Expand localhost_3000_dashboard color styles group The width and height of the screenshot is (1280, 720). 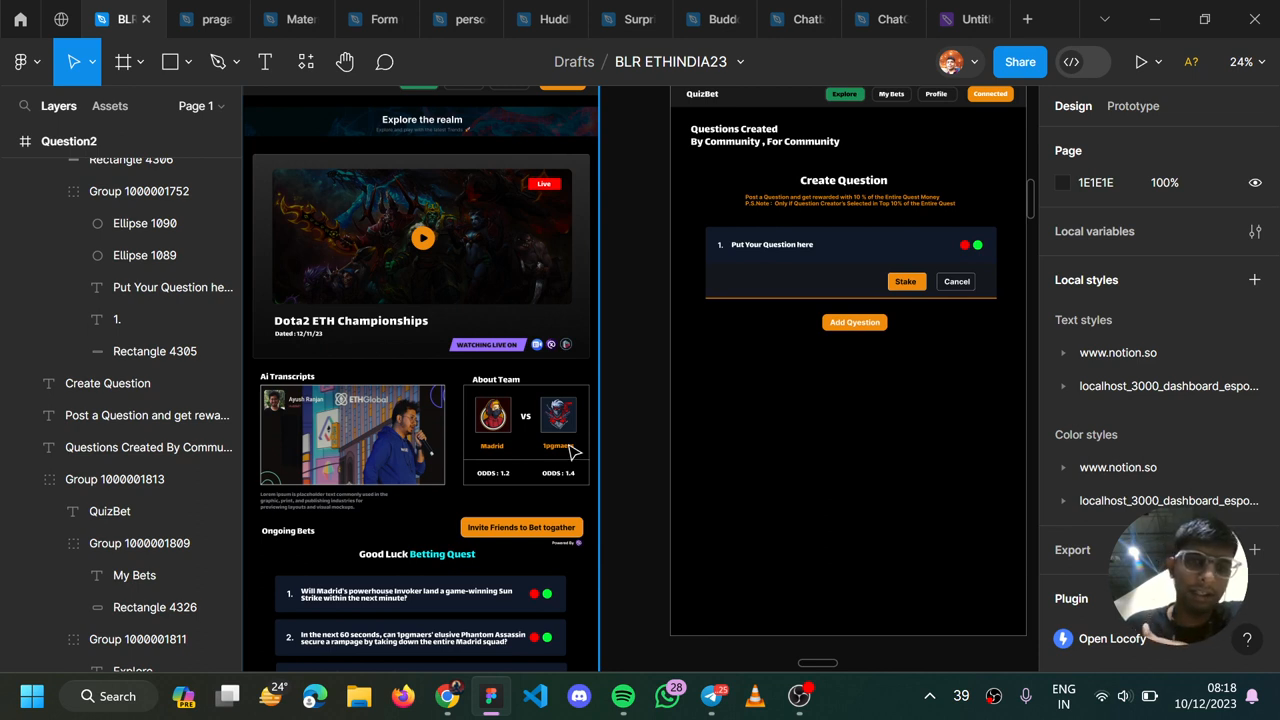[1063, 501]
